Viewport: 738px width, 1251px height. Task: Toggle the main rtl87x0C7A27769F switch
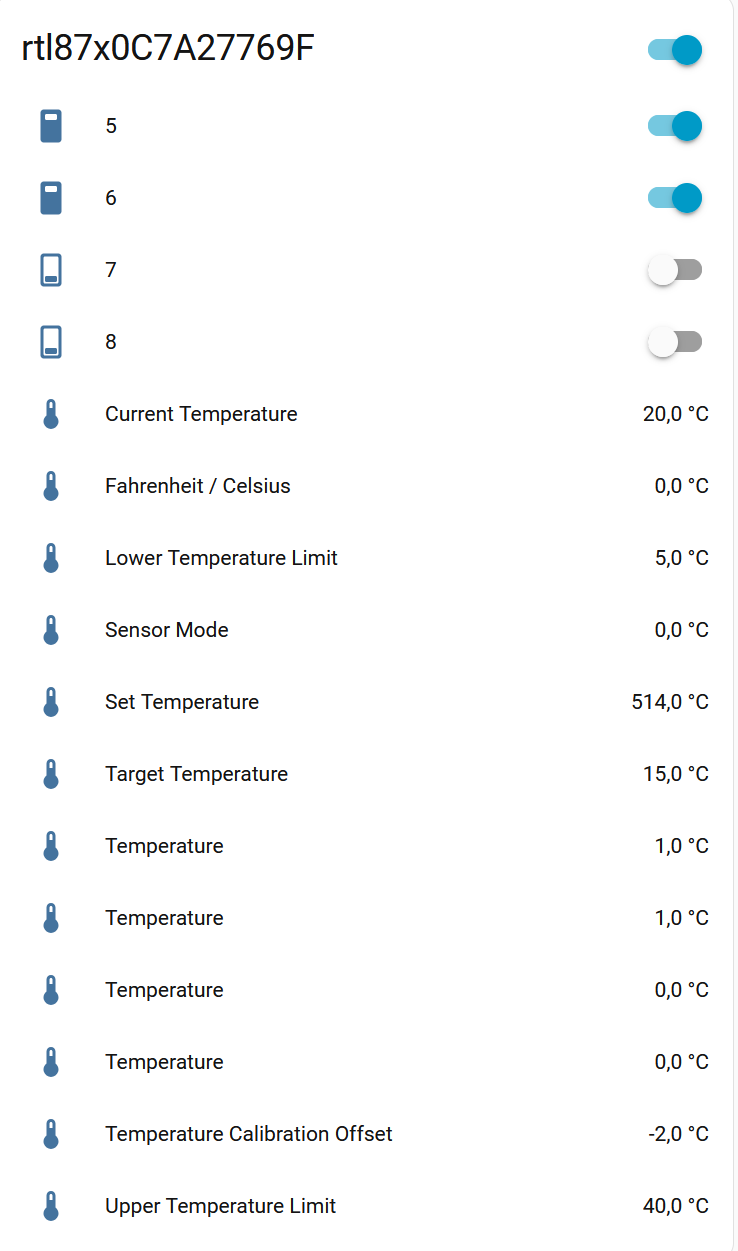(675, 50)
